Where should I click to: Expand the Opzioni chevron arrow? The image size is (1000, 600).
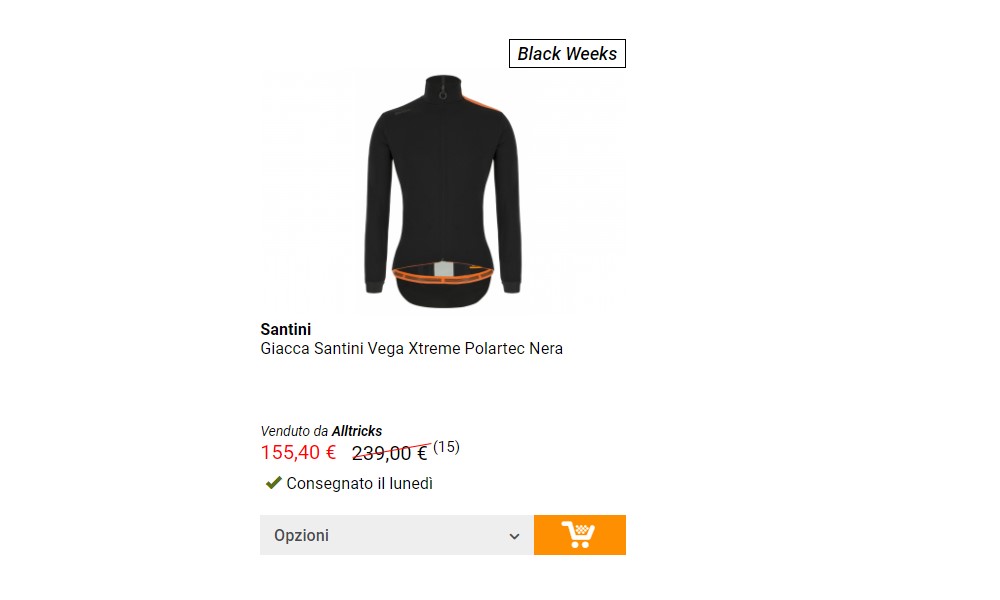(x=514, y=536)
